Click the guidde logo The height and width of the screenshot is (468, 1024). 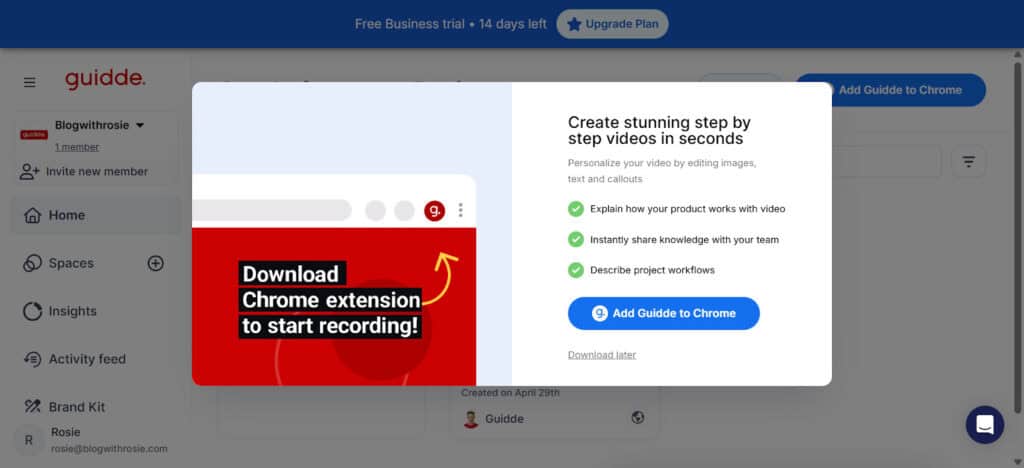click(105, 80)
